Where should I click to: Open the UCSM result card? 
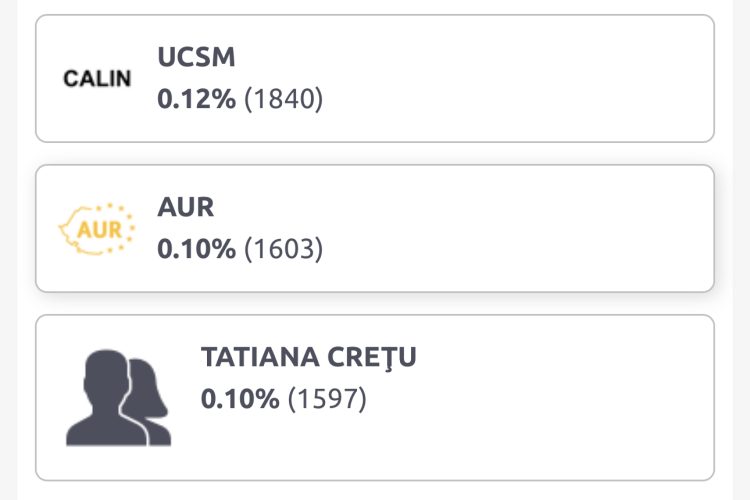coord(500,78)
